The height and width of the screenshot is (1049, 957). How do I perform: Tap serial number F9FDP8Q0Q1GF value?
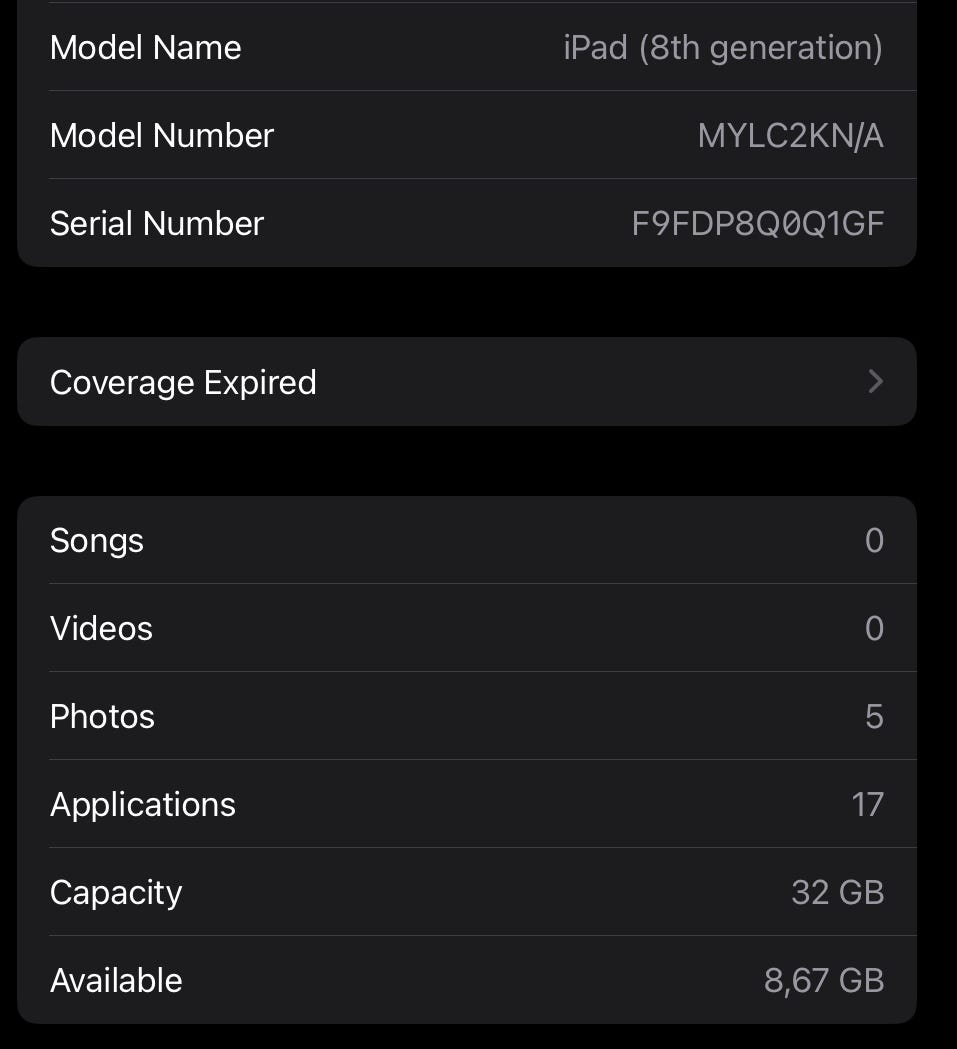pos(758,223)
